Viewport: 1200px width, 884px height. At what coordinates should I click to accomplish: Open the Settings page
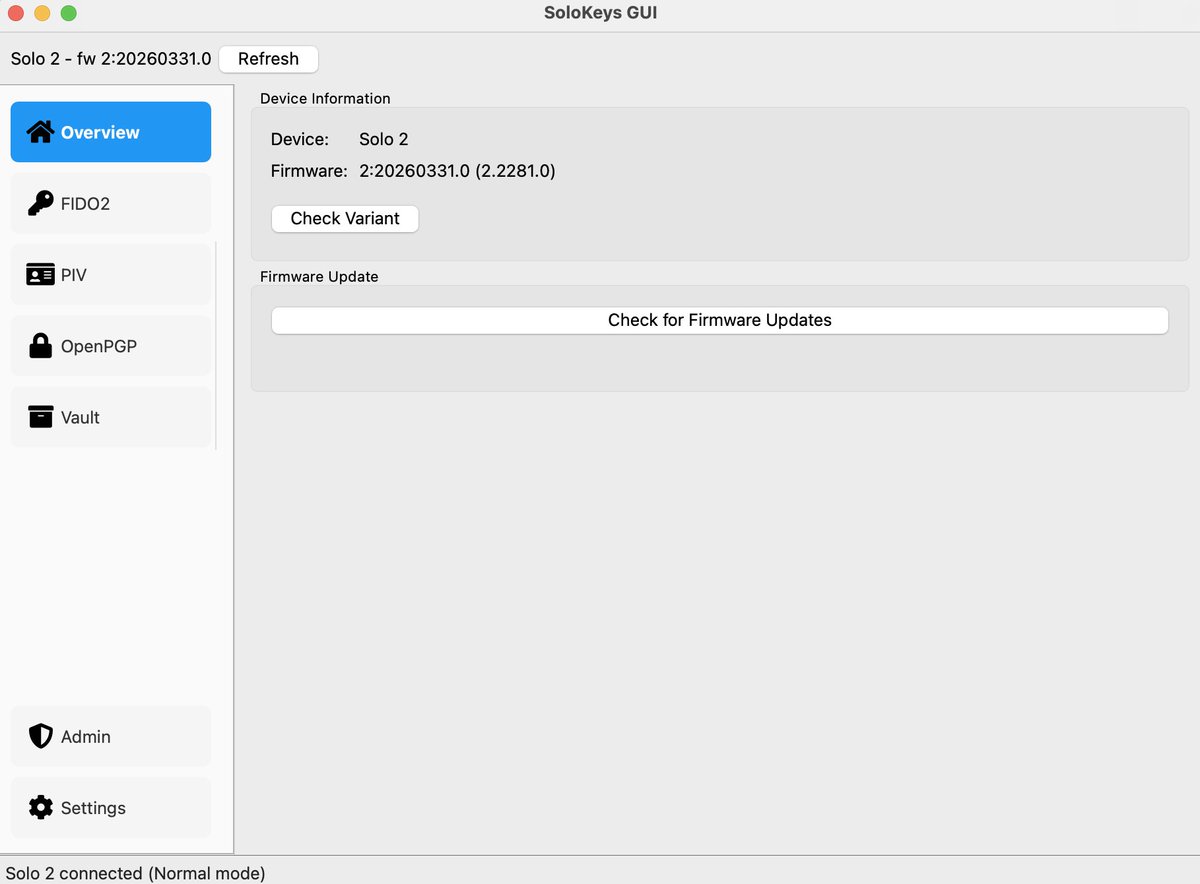(111, 808)
